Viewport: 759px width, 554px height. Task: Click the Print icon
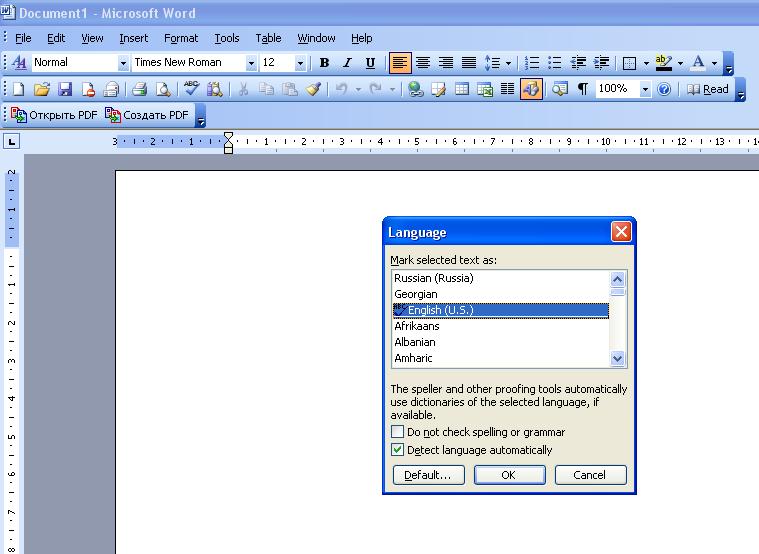coord(139,89)
